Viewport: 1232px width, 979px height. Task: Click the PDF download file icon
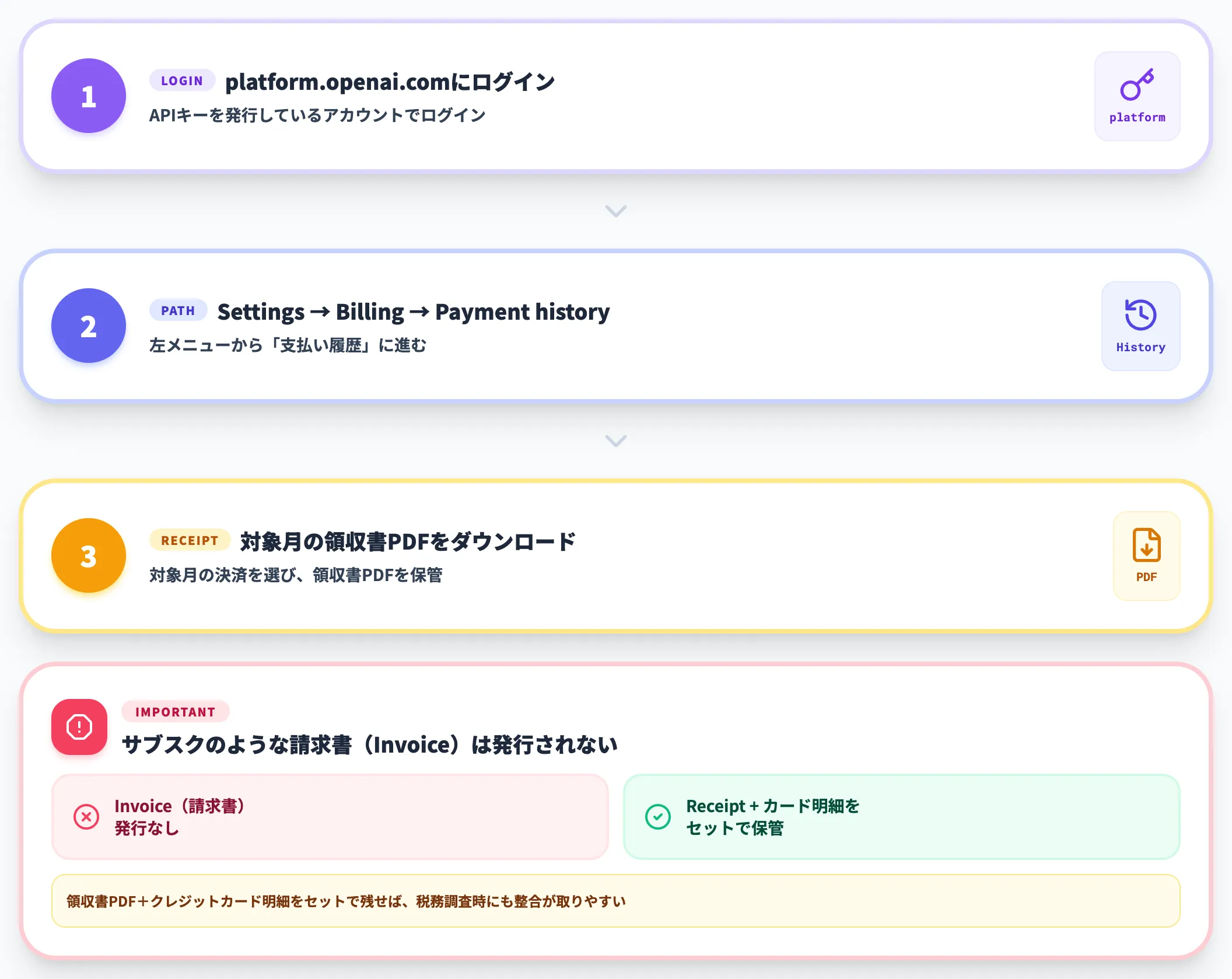click(1146, 545)
